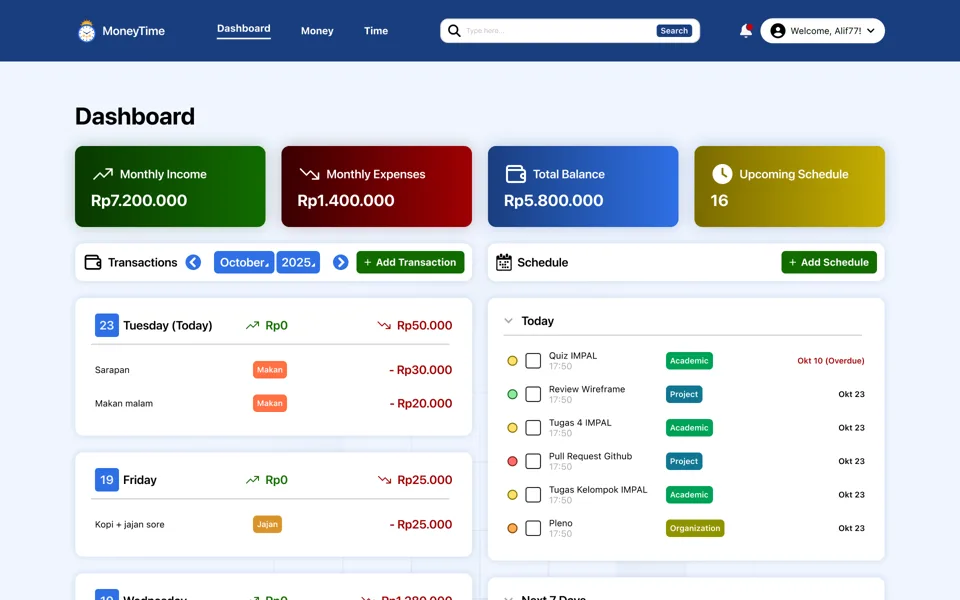Click income arrow icon on Tuesday card
Screen dimensions: 960x600
pyautogui.click(x=252, y=325)
